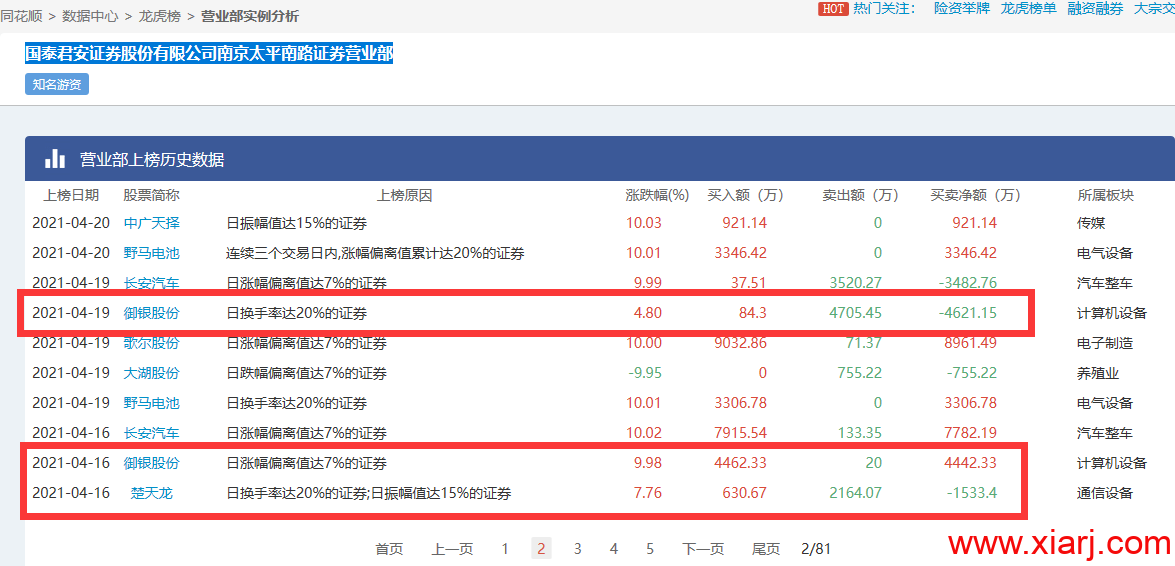Click the price change value -9.95
This screenshot has height=566, width=1175.
pos(644,373)
